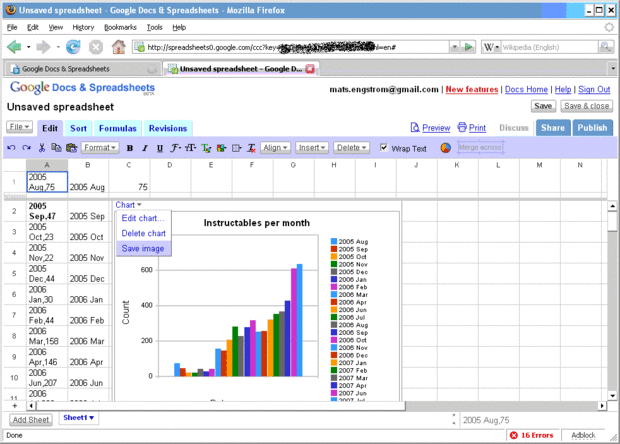Select cell A1 containing 2005 Aug,75
Screen dimensions: 620x444
pyautogui.click(x=47, y=182)
